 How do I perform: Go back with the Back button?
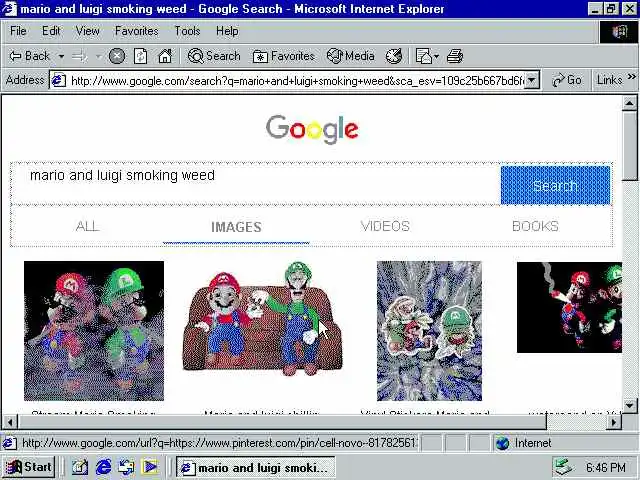tap(29, 56)
